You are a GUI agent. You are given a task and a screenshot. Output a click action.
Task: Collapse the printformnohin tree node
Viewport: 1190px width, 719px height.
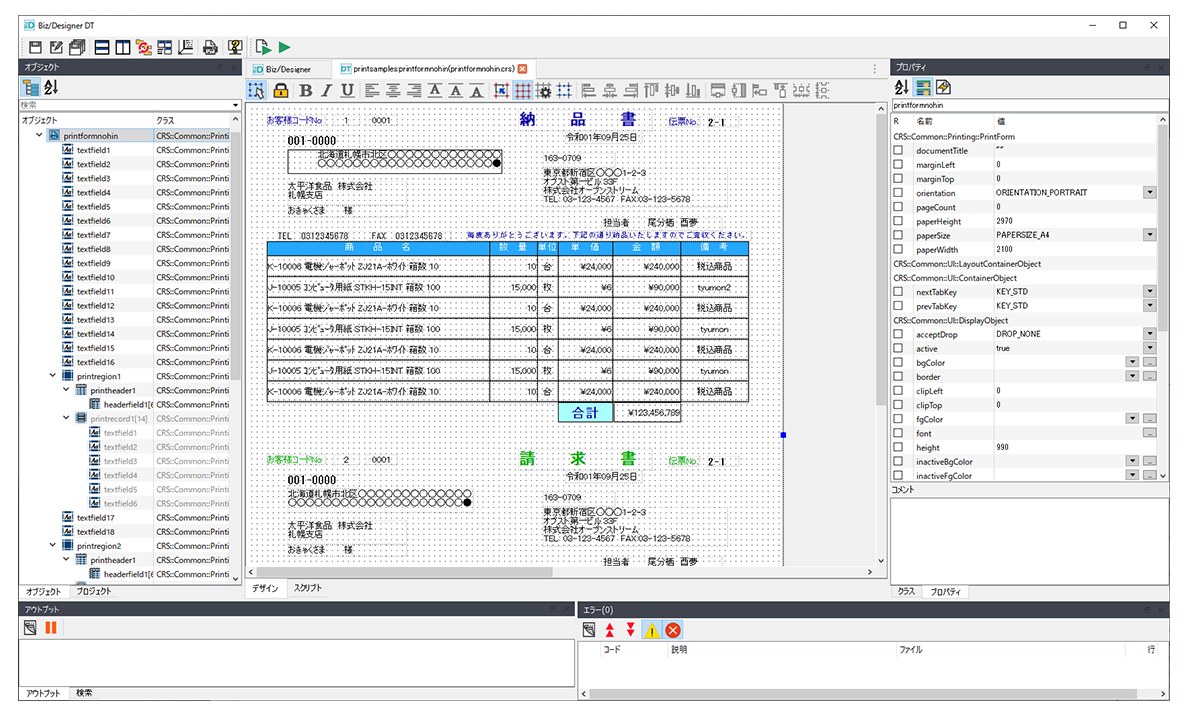click(x=39, y=135)
